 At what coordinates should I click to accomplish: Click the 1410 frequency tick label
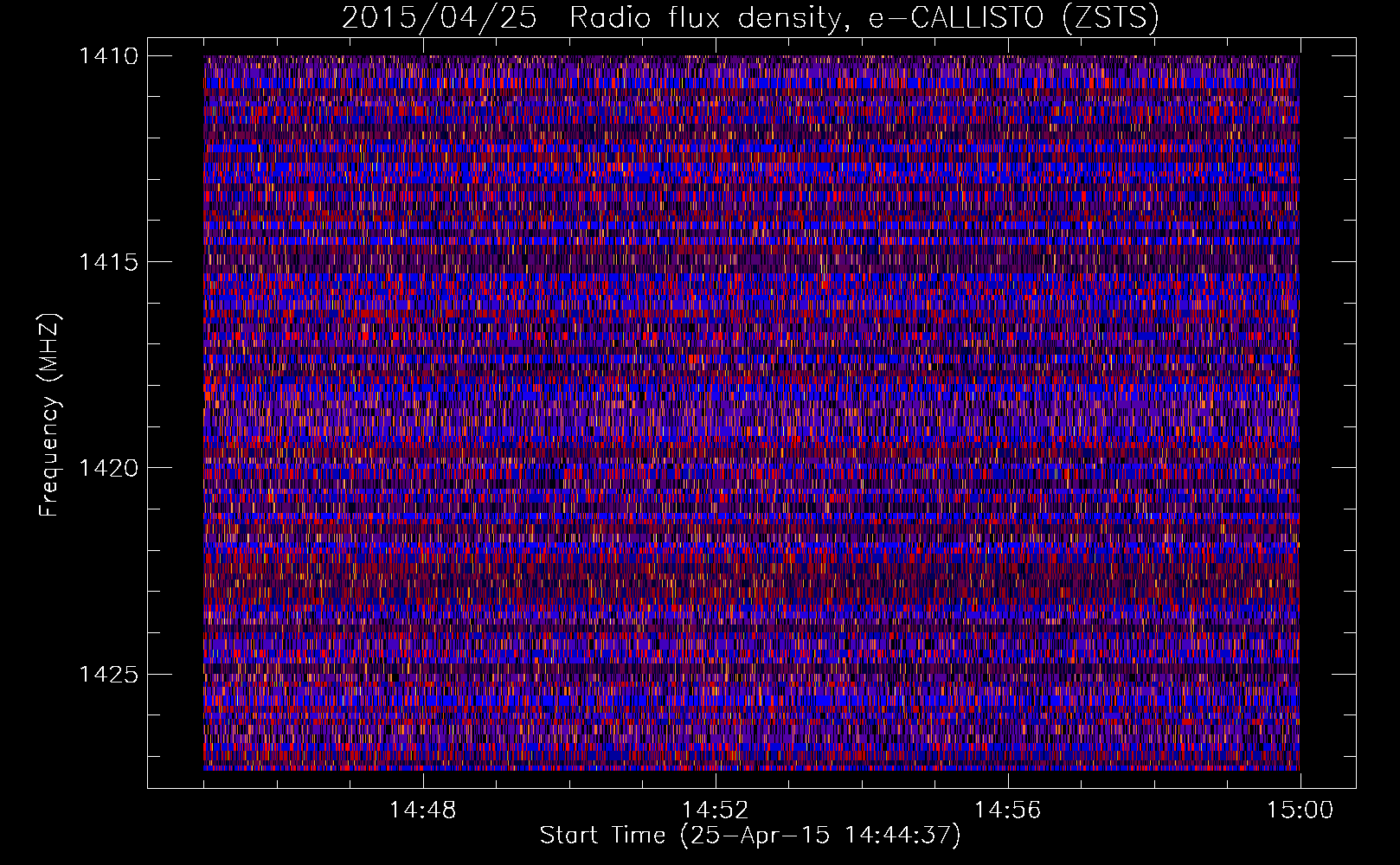[108, 56]
